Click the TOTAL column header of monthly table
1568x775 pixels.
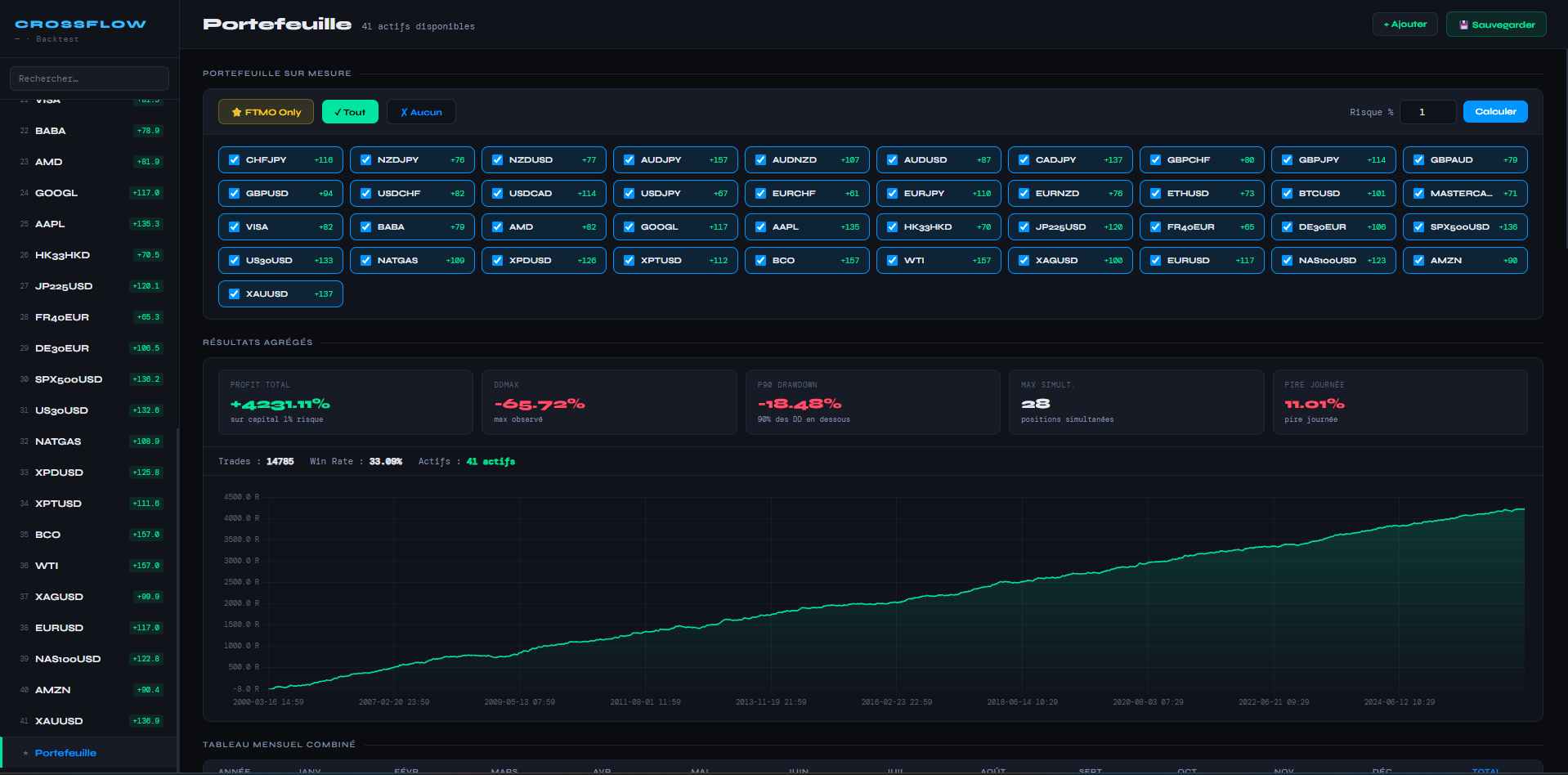point(1485,771)
